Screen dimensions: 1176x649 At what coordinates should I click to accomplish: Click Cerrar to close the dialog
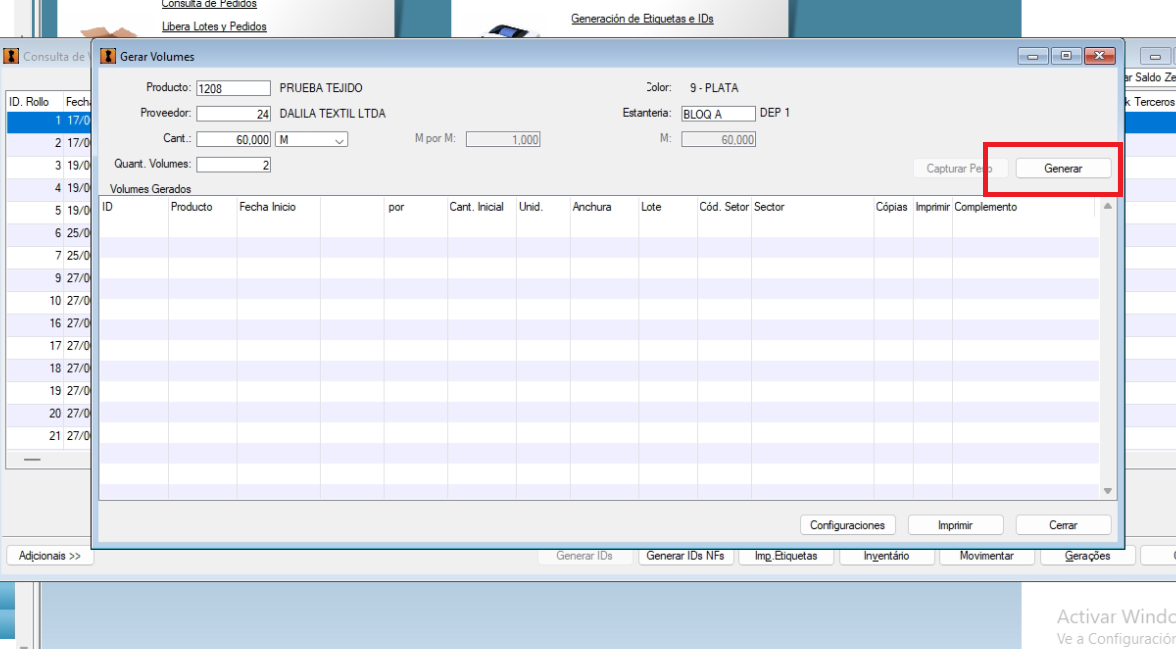point(1063,525)
